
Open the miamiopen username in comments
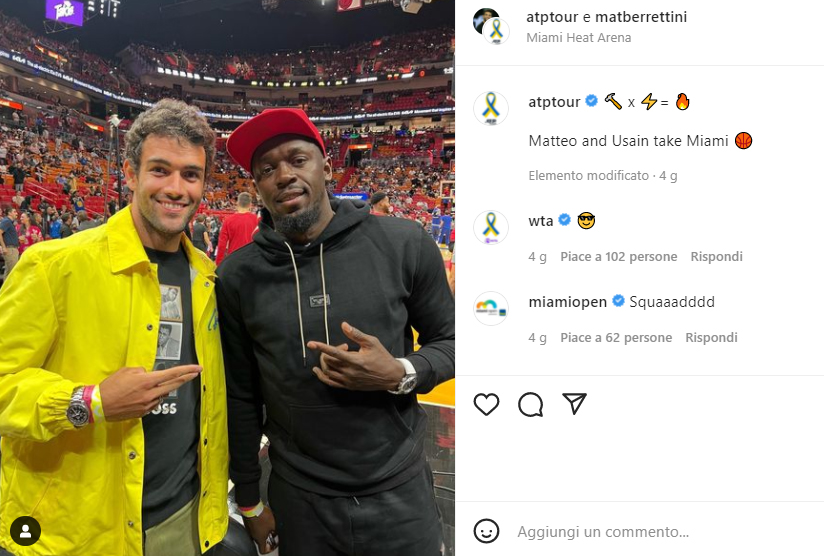coord(568,302)
